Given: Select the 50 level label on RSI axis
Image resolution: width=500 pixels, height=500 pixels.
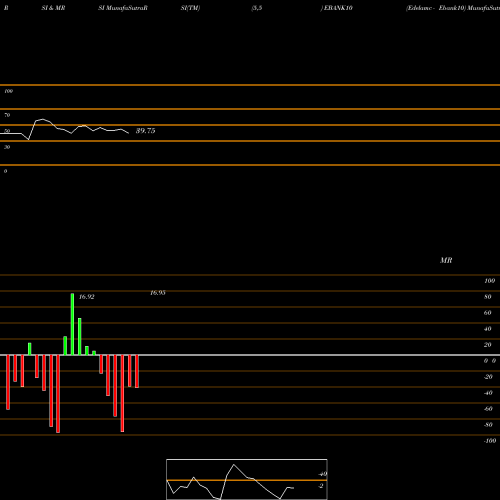Looking at the screenshot, I should (7, 131).
